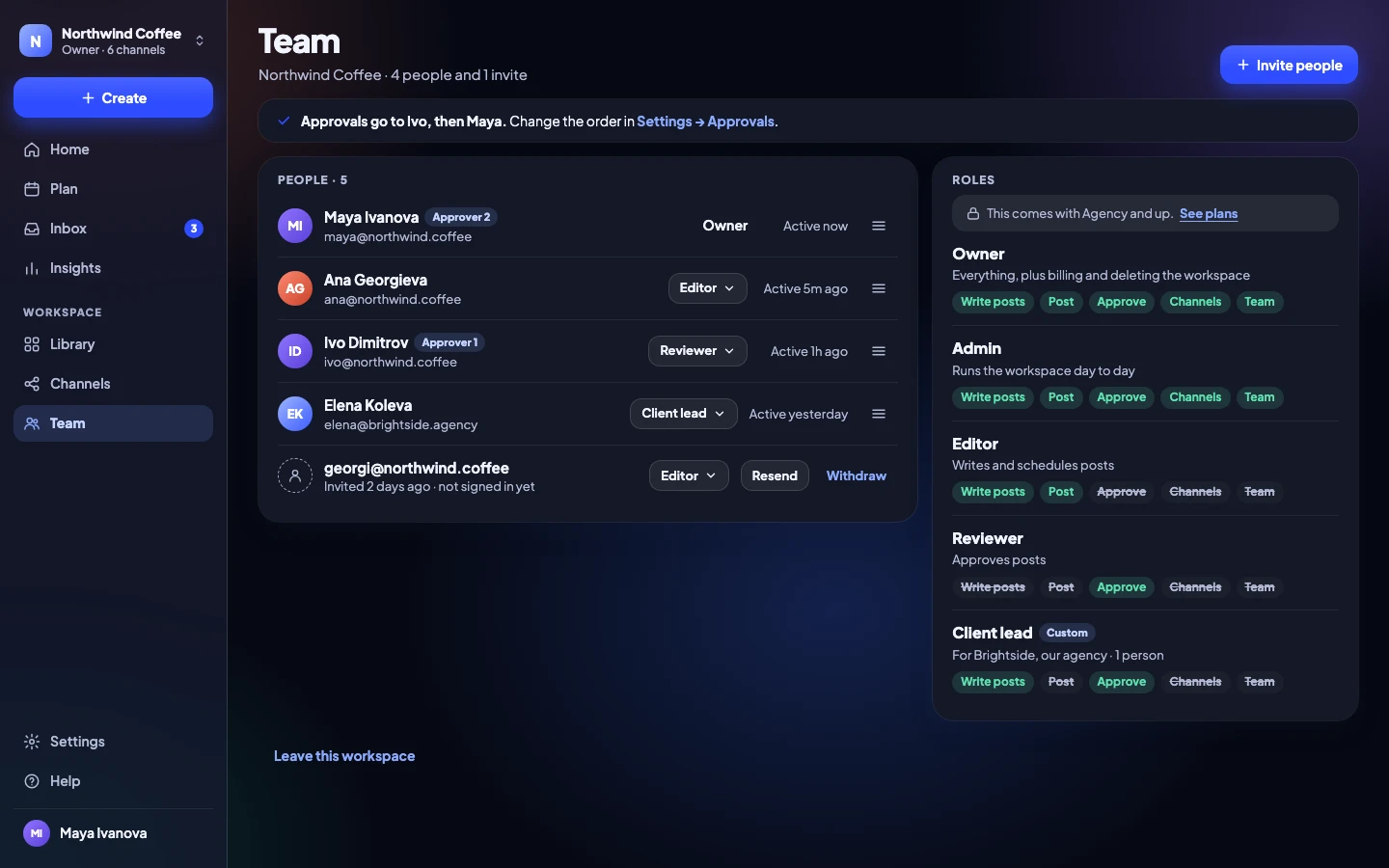Click the elena@brightside.agency email text
Screen dimensions: 1389x868
(x=400, y=425)
